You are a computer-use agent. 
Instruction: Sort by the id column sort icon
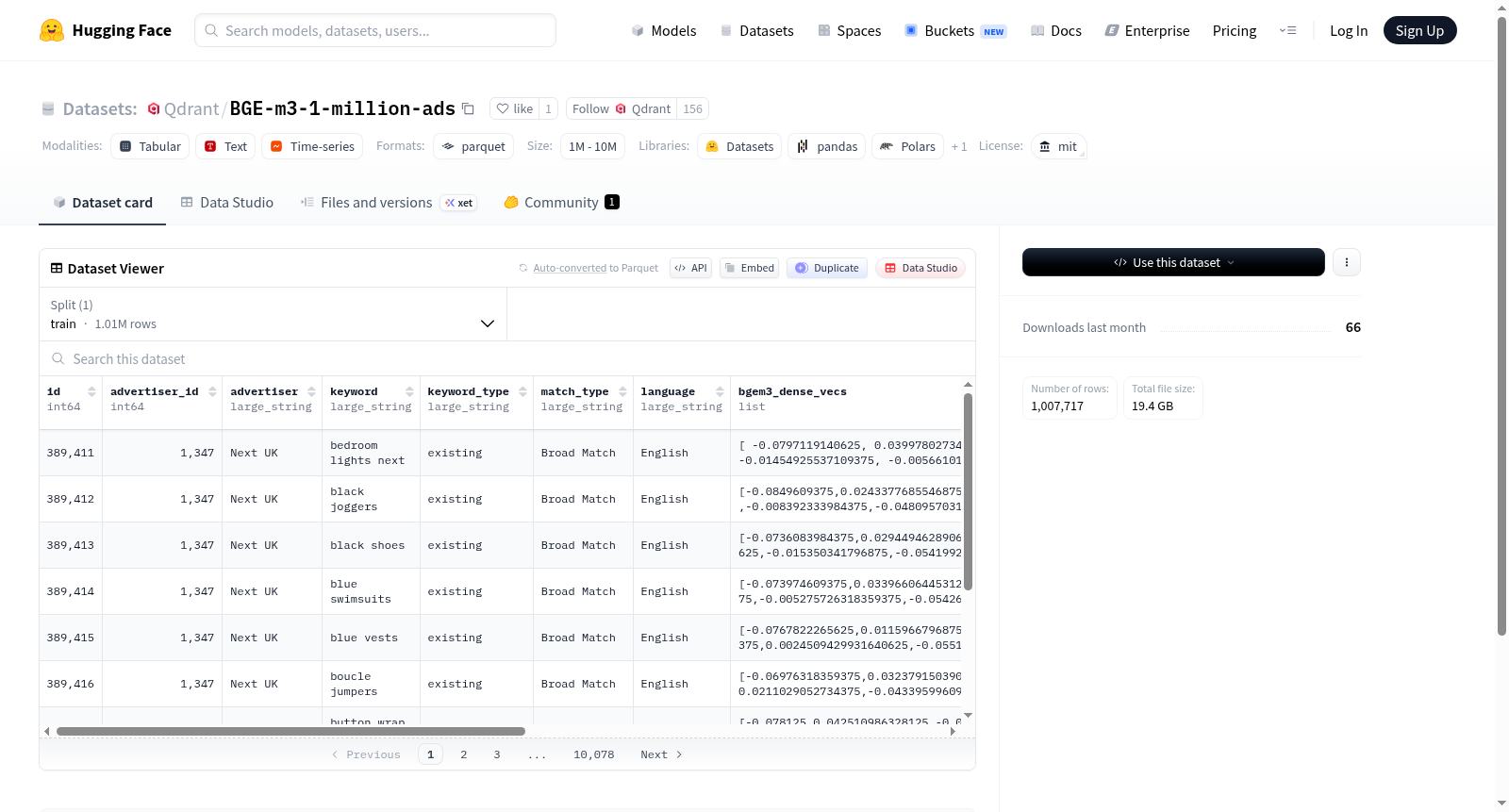(91, 391)
